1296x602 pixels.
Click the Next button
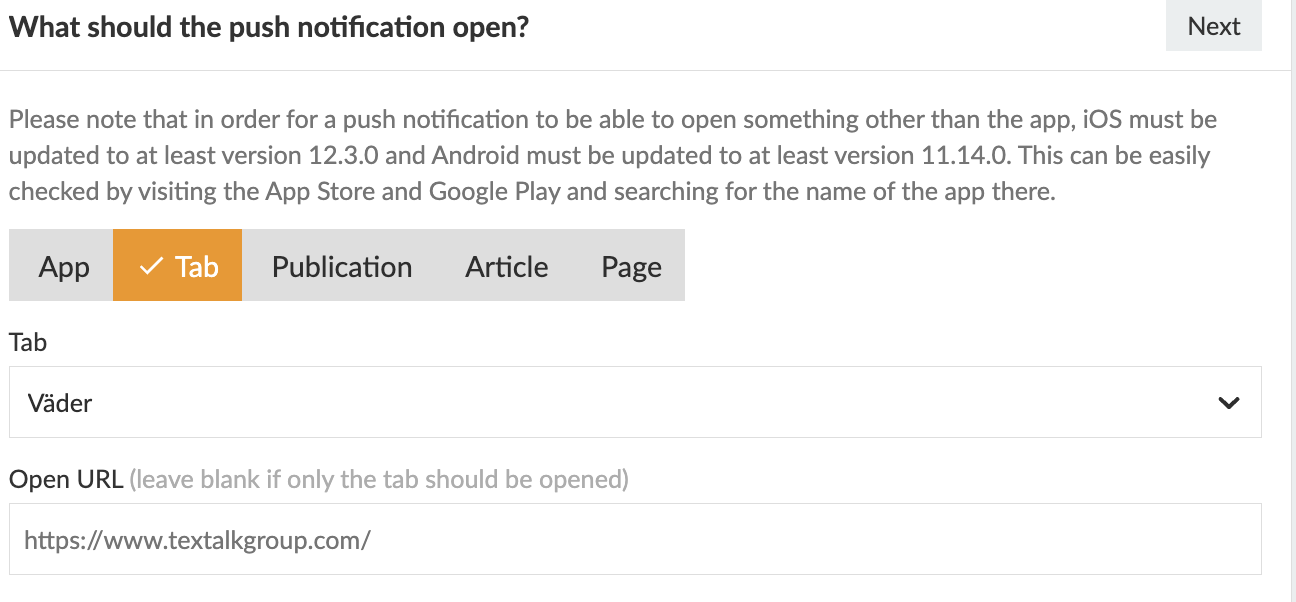pyautogui.click(x=1213, y=26)
